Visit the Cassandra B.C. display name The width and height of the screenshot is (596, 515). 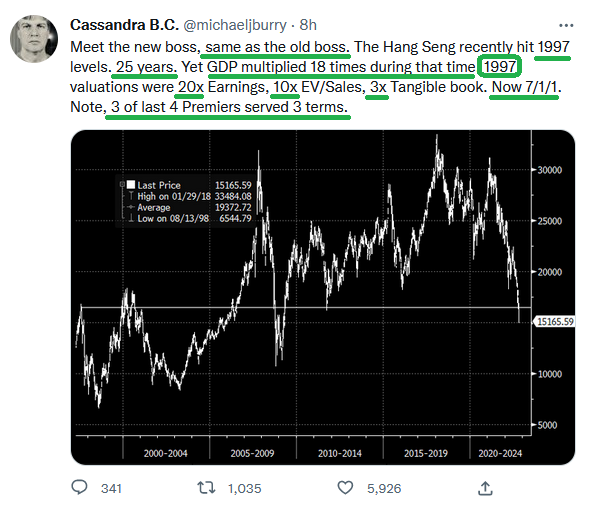[124, 25]
